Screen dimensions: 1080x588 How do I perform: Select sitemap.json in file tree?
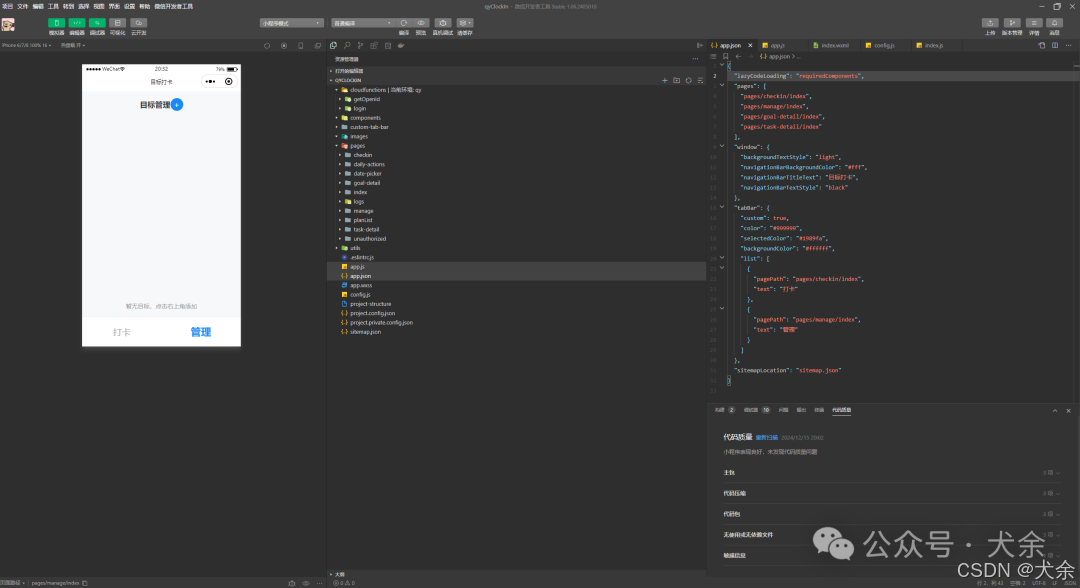[365, 332]
